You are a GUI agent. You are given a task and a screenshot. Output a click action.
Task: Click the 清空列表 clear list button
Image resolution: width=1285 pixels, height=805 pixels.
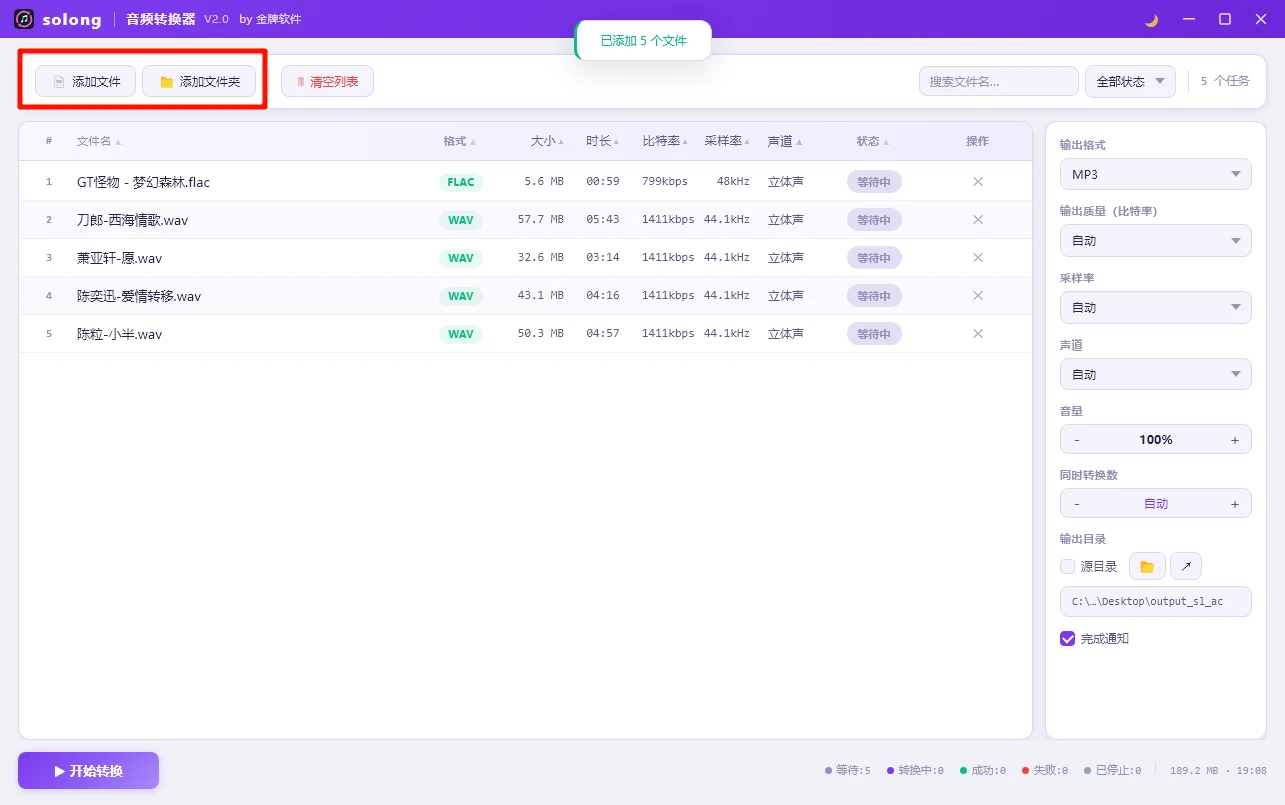327,81
